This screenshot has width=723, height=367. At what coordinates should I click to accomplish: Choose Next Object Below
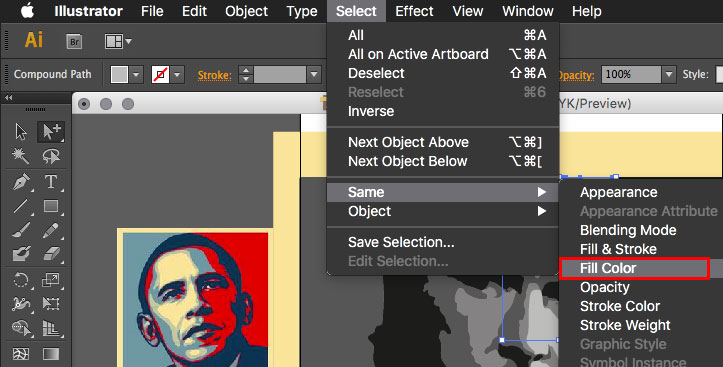point(443,161)
